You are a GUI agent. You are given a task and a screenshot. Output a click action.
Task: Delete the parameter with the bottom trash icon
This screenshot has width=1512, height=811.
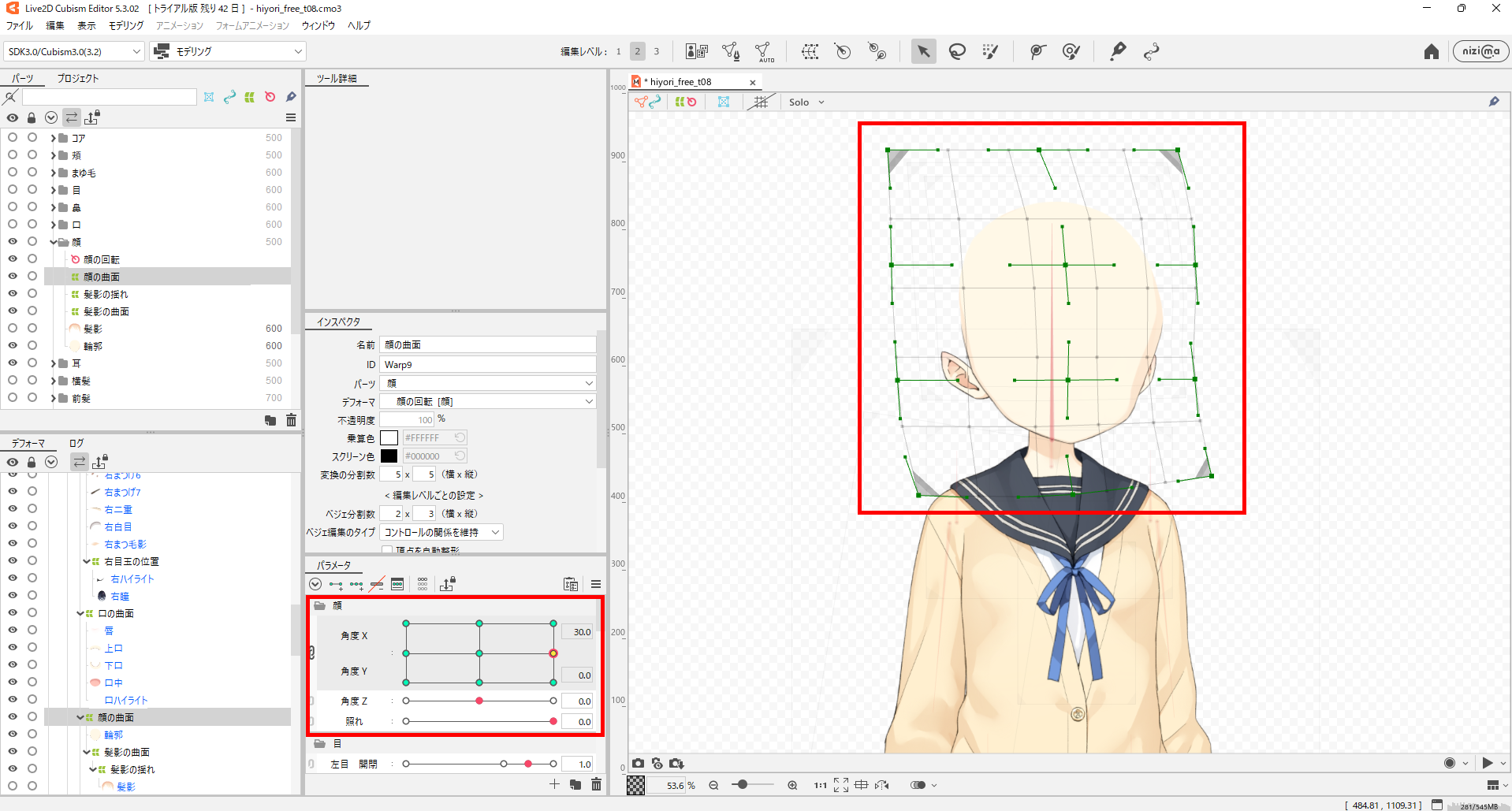596,784
